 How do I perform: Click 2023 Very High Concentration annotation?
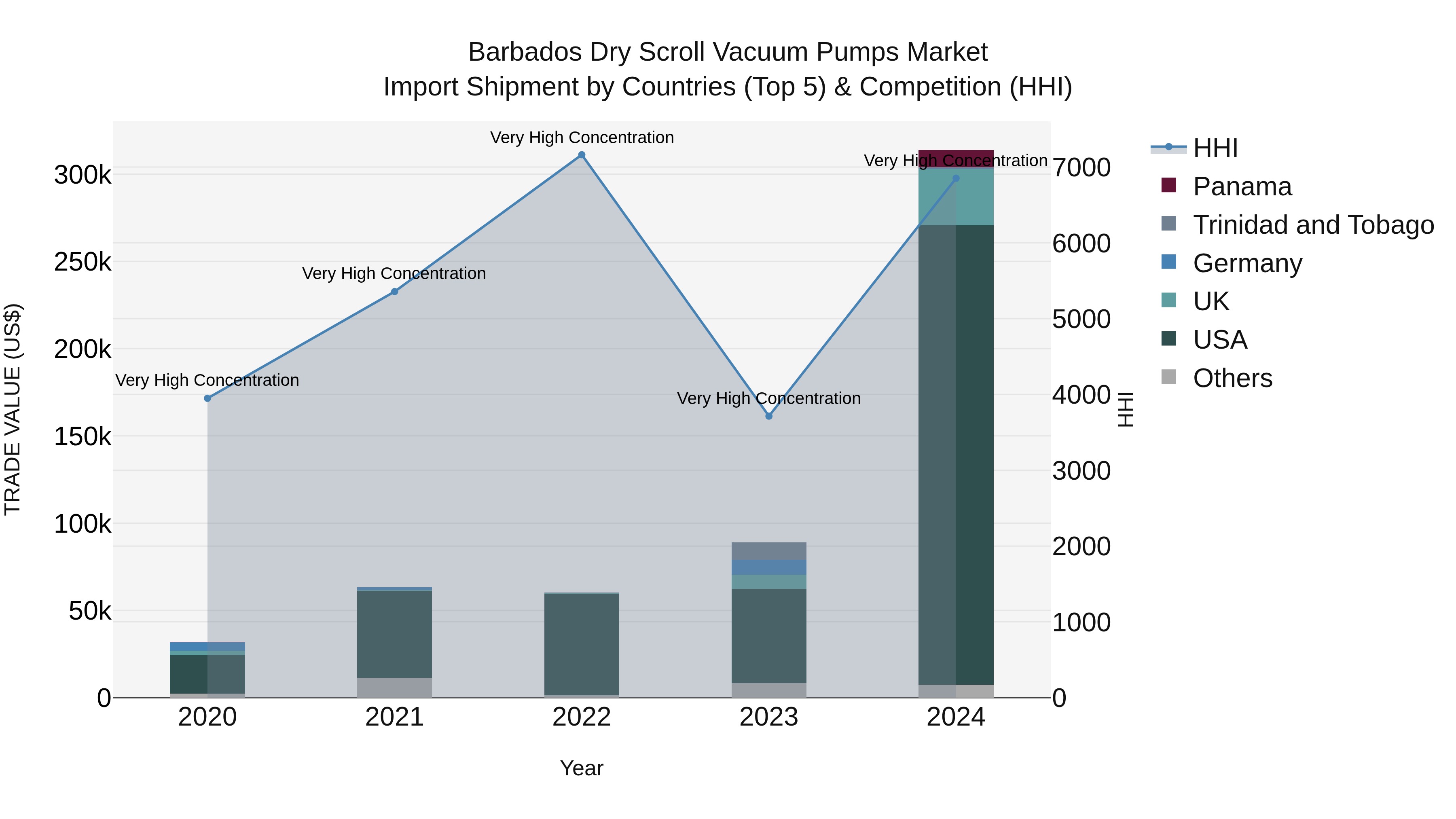tap(769, 398)
